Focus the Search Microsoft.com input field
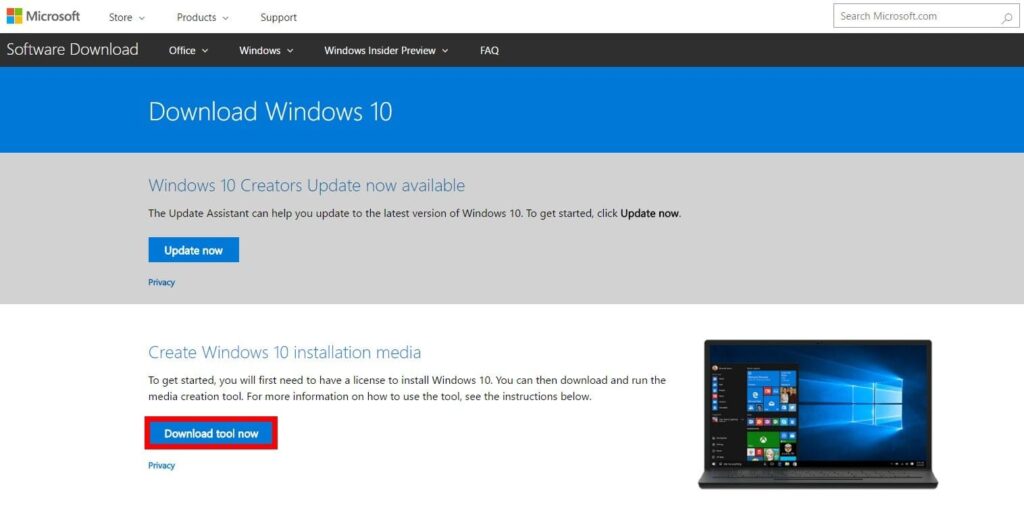Screen dimensions: 1024x517 [915, 16]
